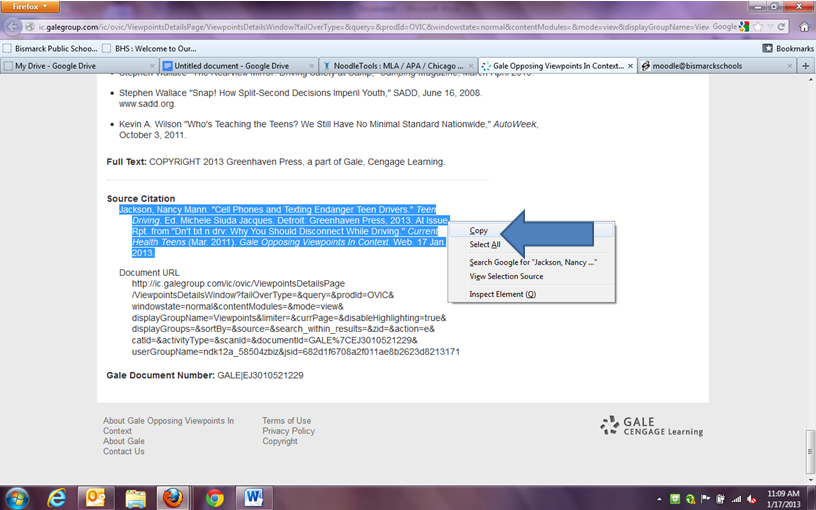Click the highlighted Jackson, Nancy Mann citation text
This screenshot has width=816, height=510.
pyautogui.click(x=284, y=231)
